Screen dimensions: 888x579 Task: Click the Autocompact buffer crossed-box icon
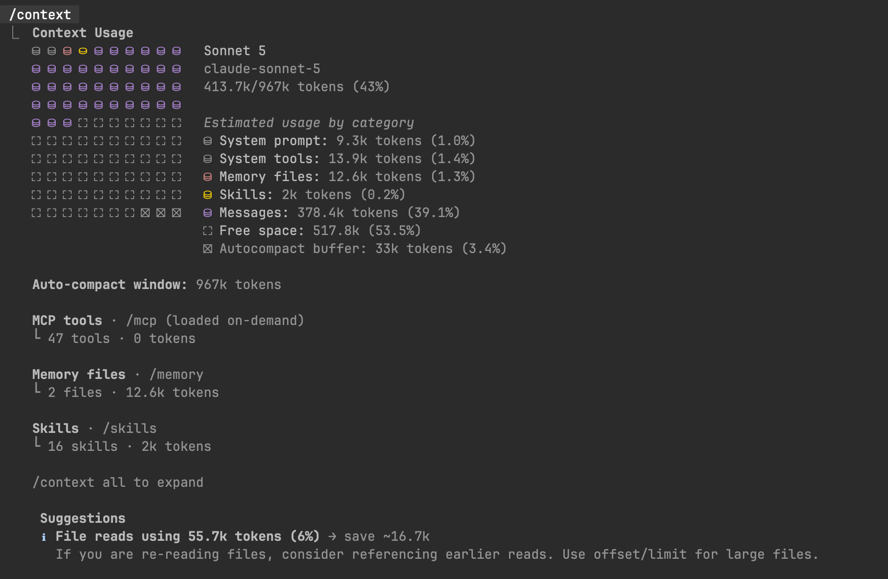coord(208,249)
